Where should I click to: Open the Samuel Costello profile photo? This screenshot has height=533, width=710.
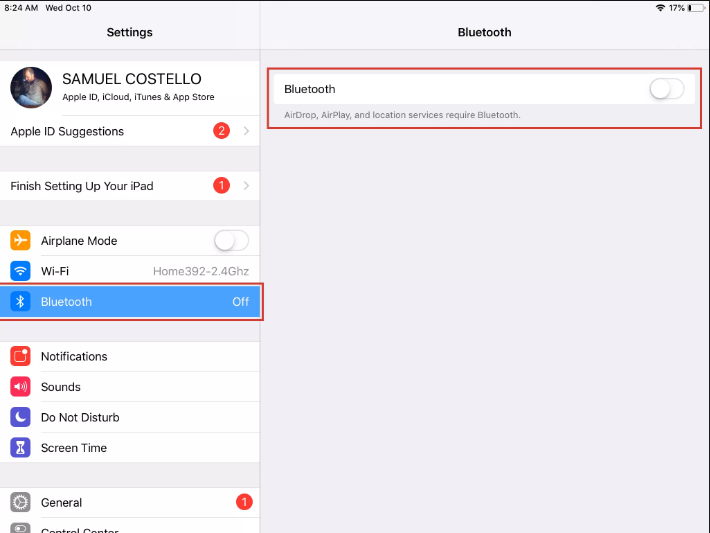[x=31, y=87]
